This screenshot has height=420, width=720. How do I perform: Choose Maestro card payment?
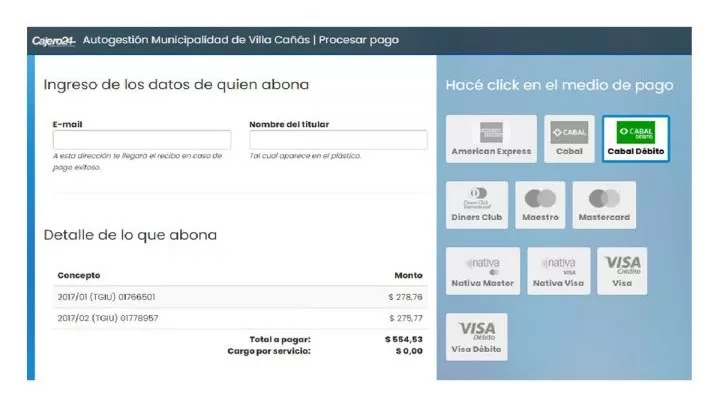540,205
